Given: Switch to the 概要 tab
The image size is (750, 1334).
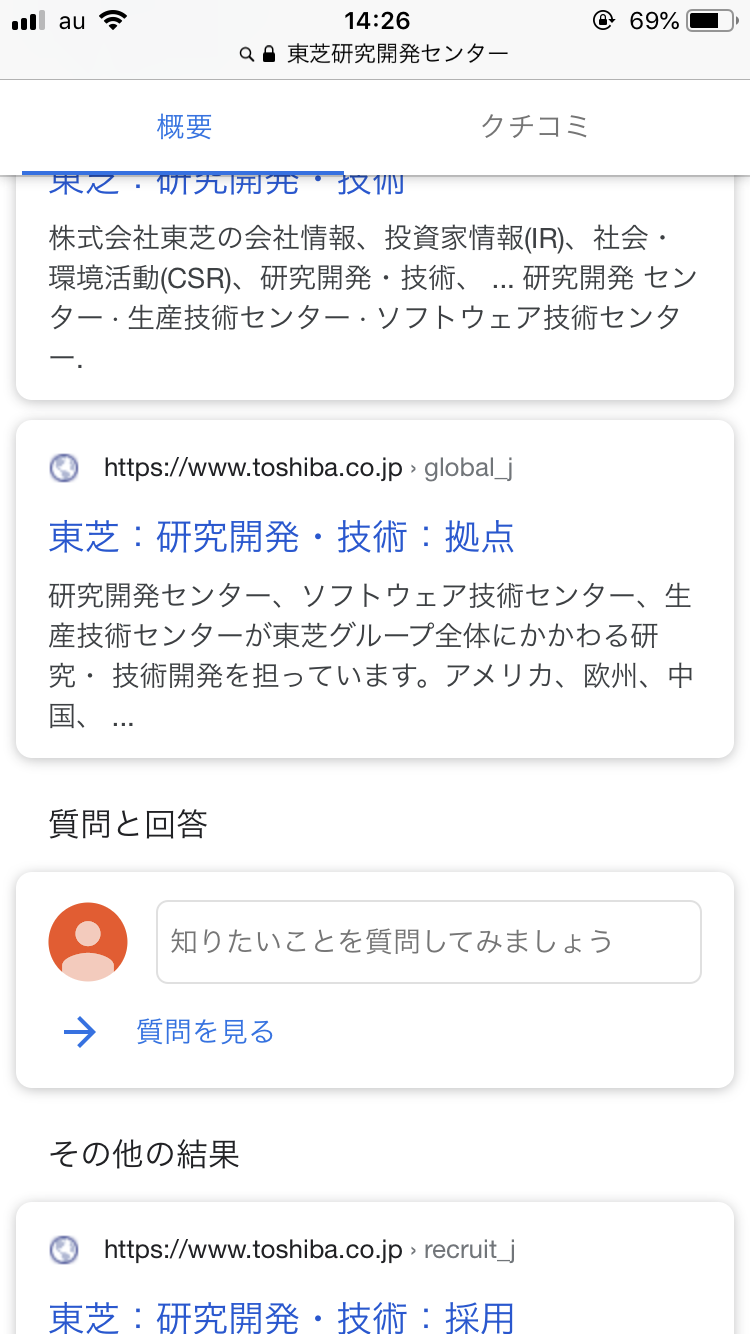Looking at the screenshot, I should [x=185, y=127].
